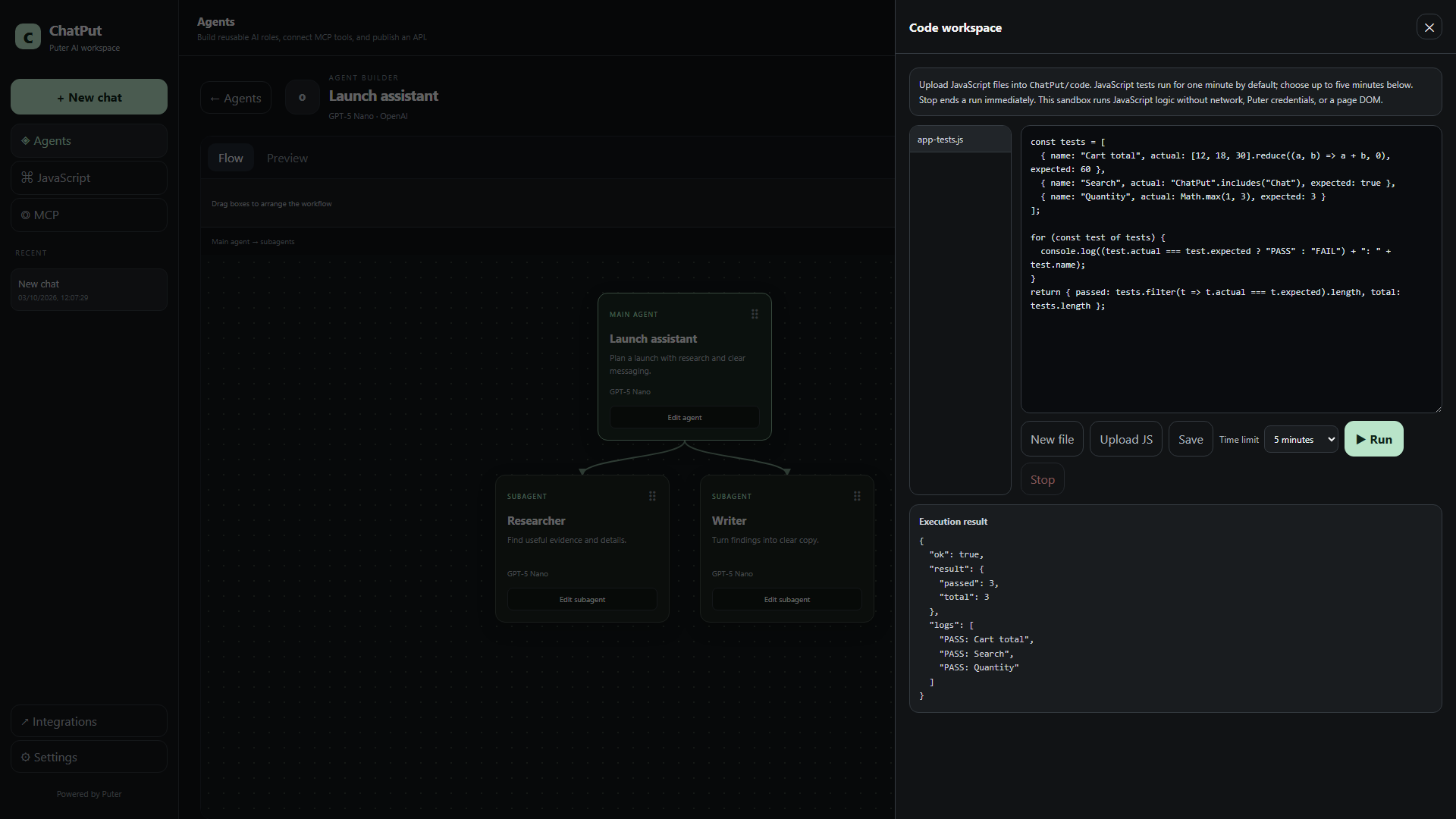Click Edit agent on Launch assistant
The image size is (1456, 819).
pyautogui.click(x=684, y=417)
